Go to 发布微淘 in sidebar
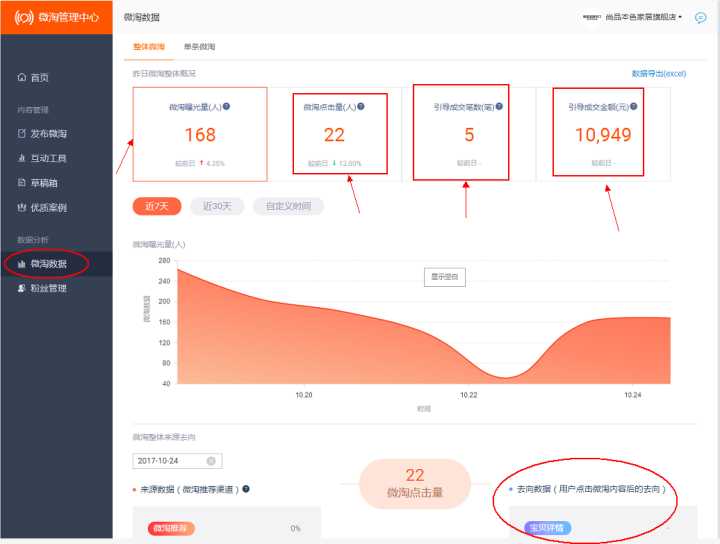This screenshot has height=544, width=720. 48,133
